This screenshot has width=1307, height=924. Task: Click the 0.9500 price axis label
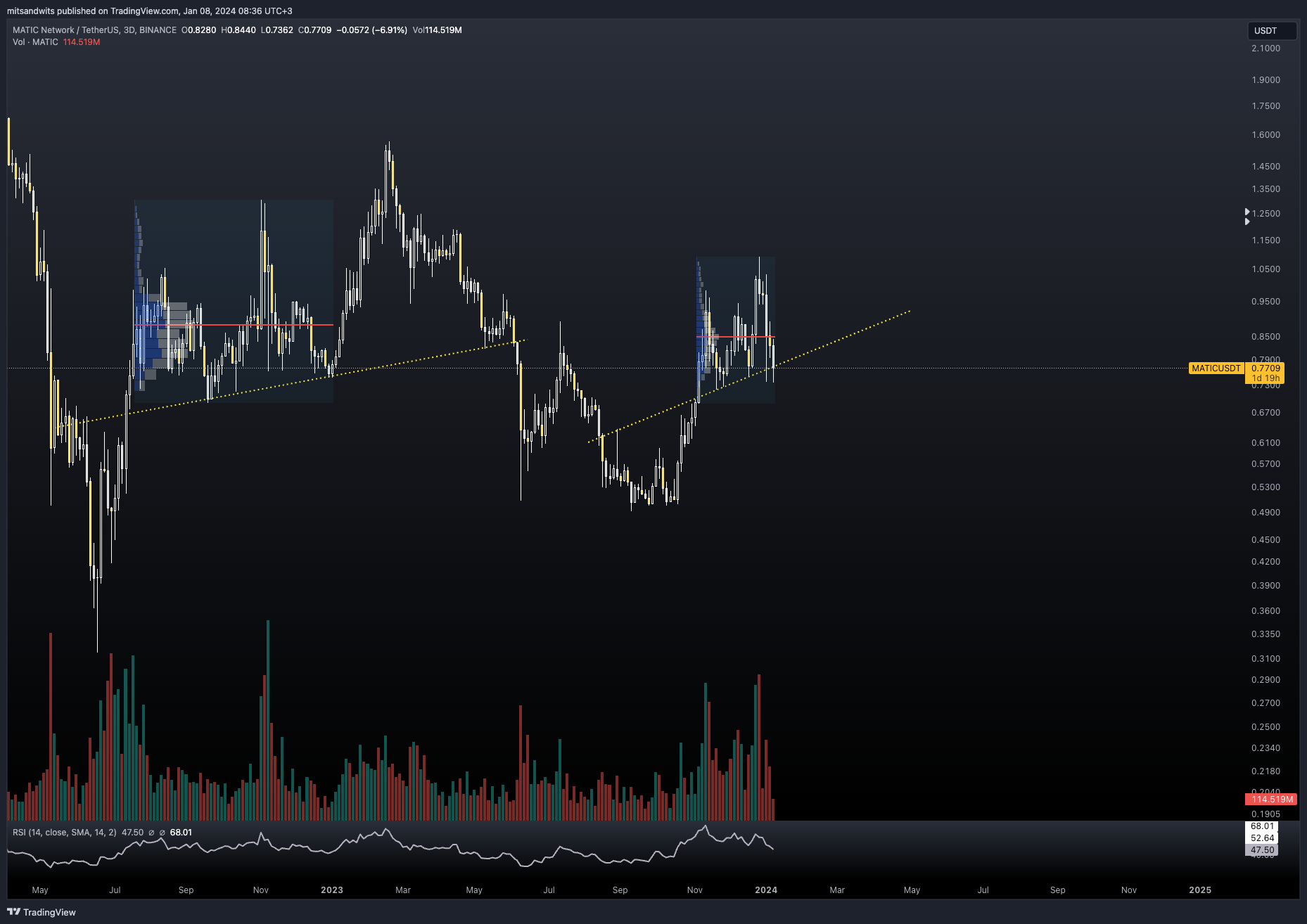(1265, 302)
